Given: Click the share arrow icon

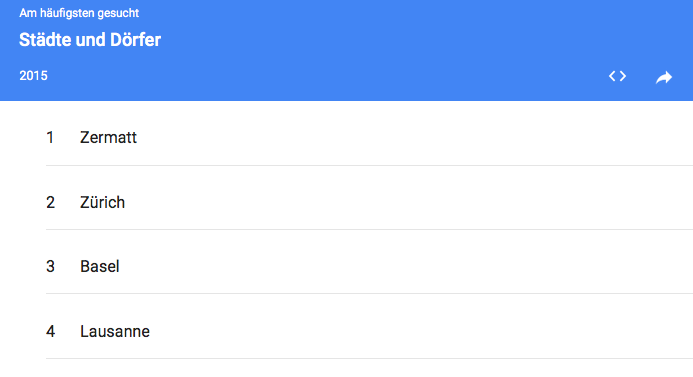Looking at the screenshot, I should pyautogui.click(x=664, y=77).
